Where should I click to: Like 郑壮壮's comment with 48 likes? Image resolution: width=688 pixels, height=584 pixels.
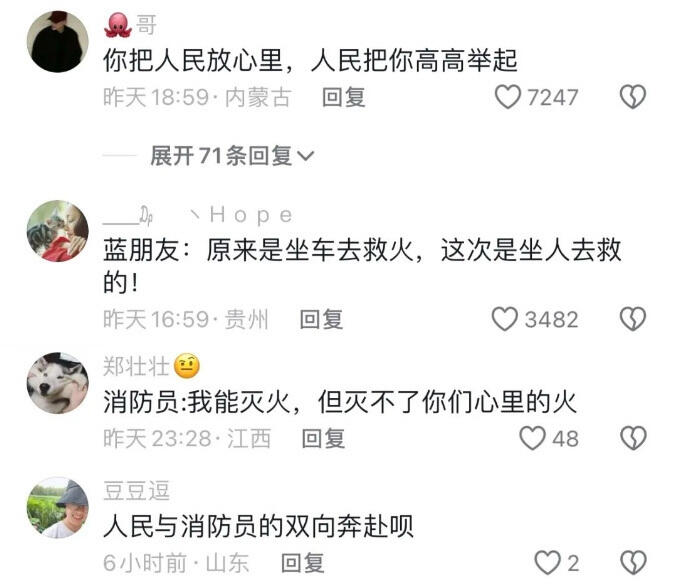[532, 438]
